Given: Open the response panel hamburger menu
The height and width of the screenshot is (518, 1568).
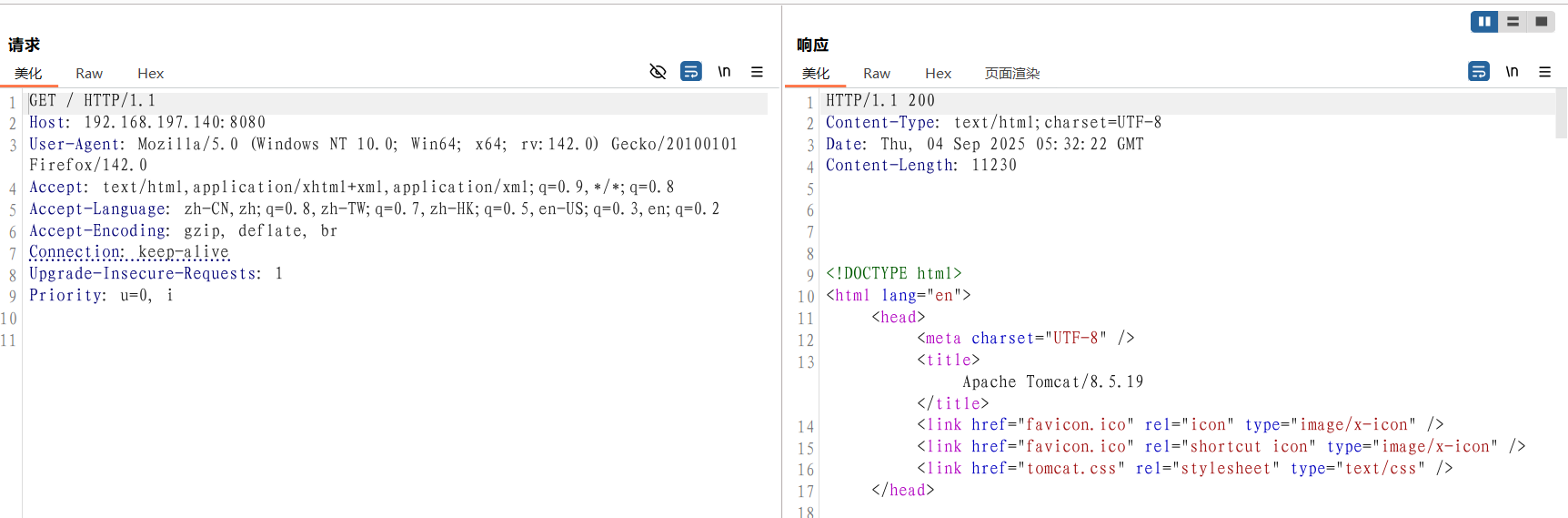Looking at the screenshot, I should pos(1544,72).
